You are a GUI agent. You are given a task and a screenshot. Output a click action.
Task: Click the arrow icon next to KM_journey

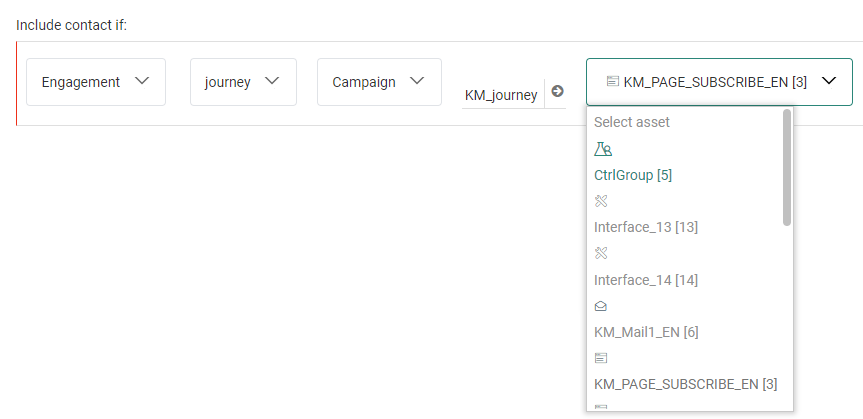coord(557,92)
